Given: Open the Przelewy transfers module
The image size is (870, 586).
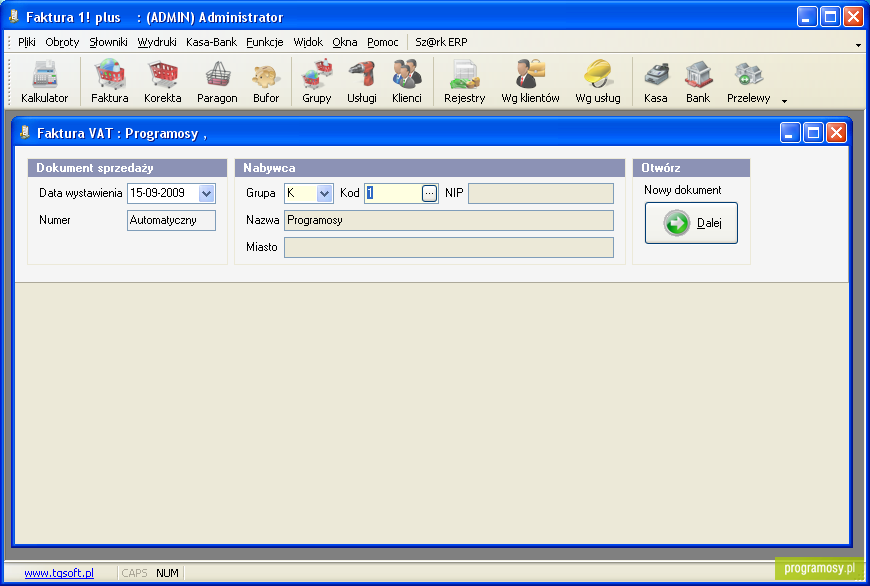Looking at the screenshot, I should (748, 82).
